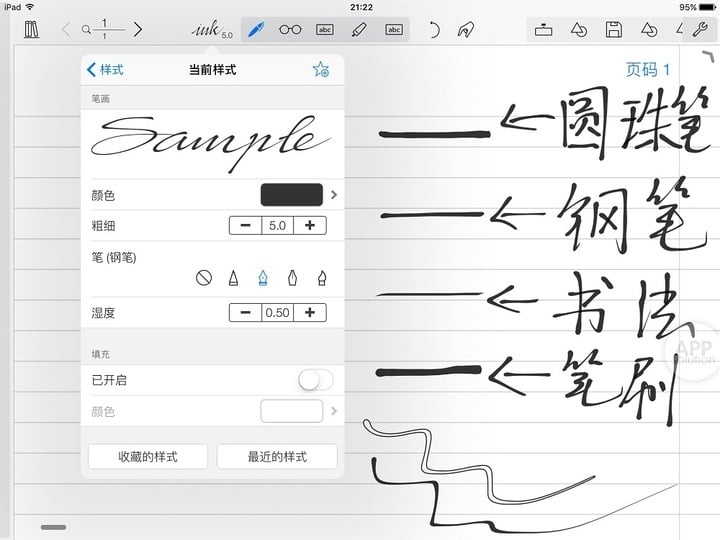Open the shapes tool beside toolbox
This screenshot has height=540, width=720.
pyautogui.click(x=579, y=30)
